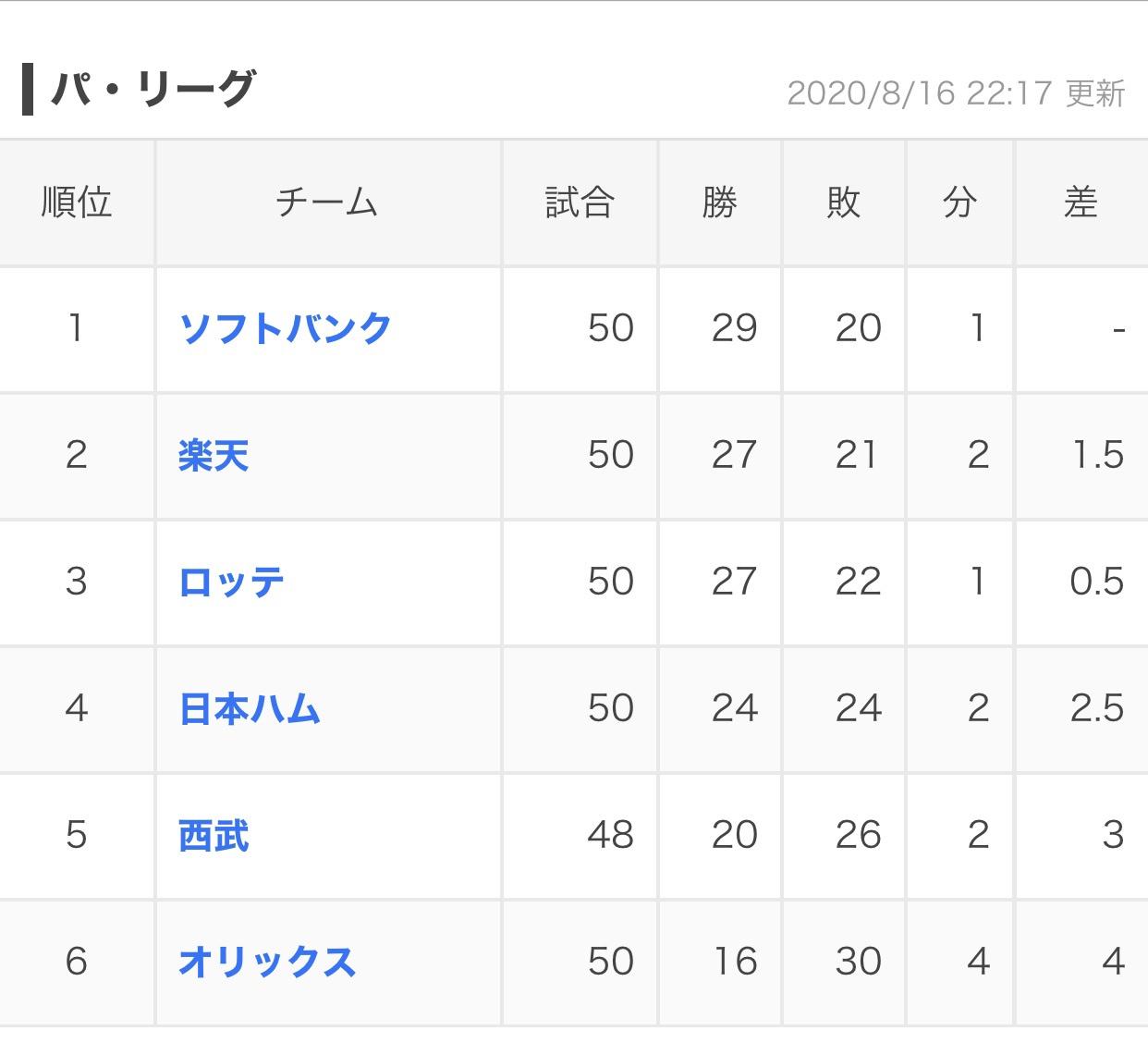Click the 試合 column header
The image size is (1148, 1055).
pos(580,202)
